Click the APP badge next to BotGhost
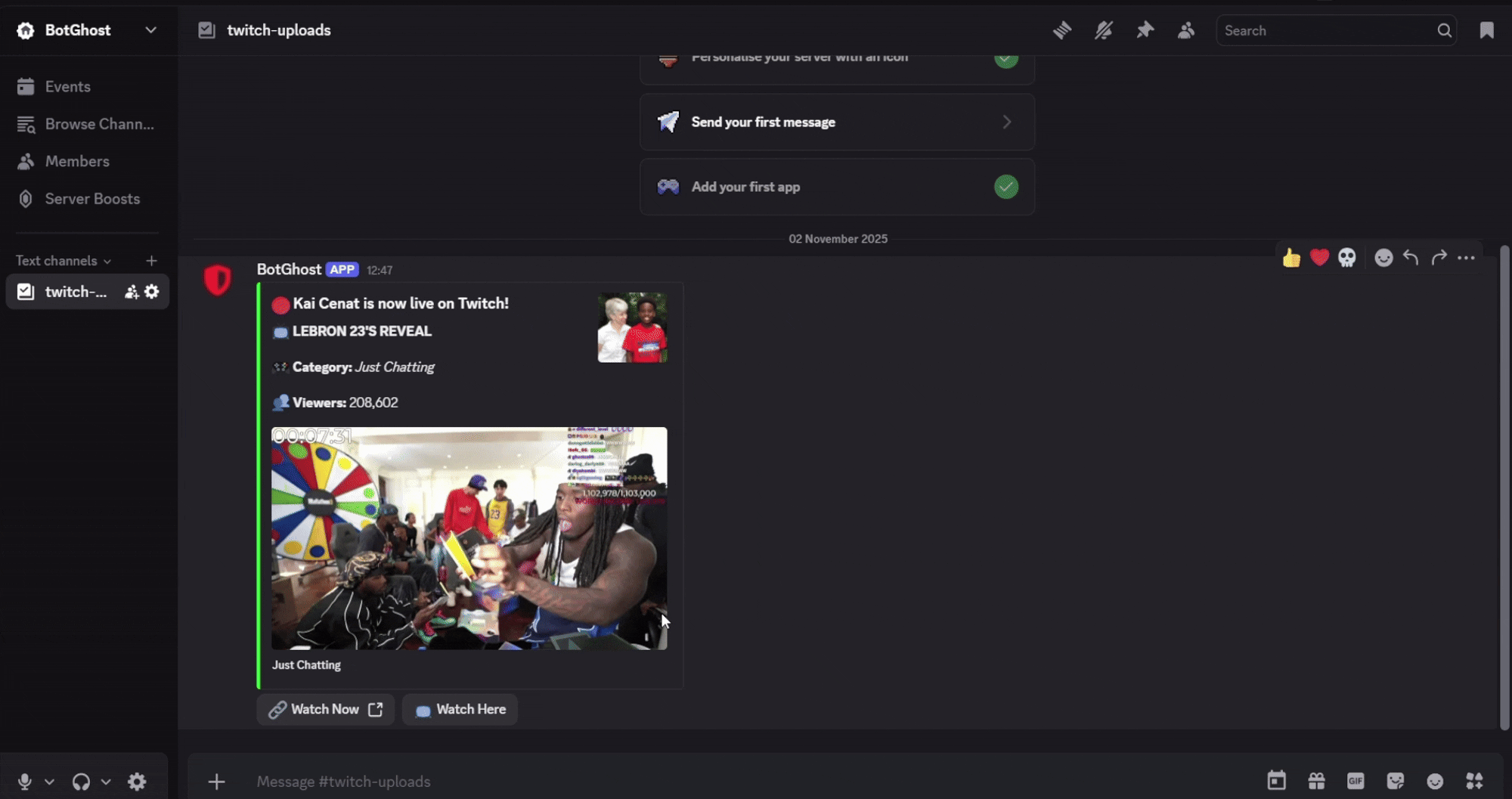The image size is (1512, 799). 342,270
